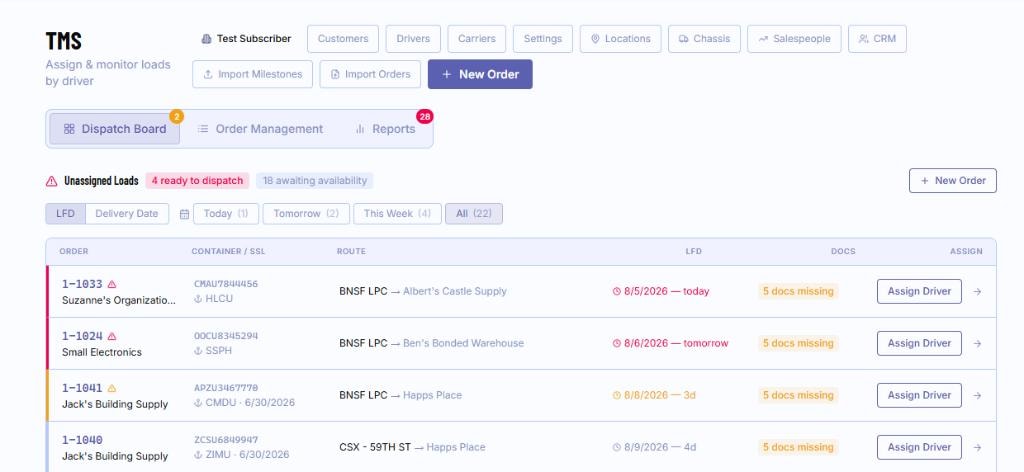Viewport: 1024px width, 472px height.
Task: Click '5 docs missing' for order 1-1024
Action: click(x=798, y=343)
